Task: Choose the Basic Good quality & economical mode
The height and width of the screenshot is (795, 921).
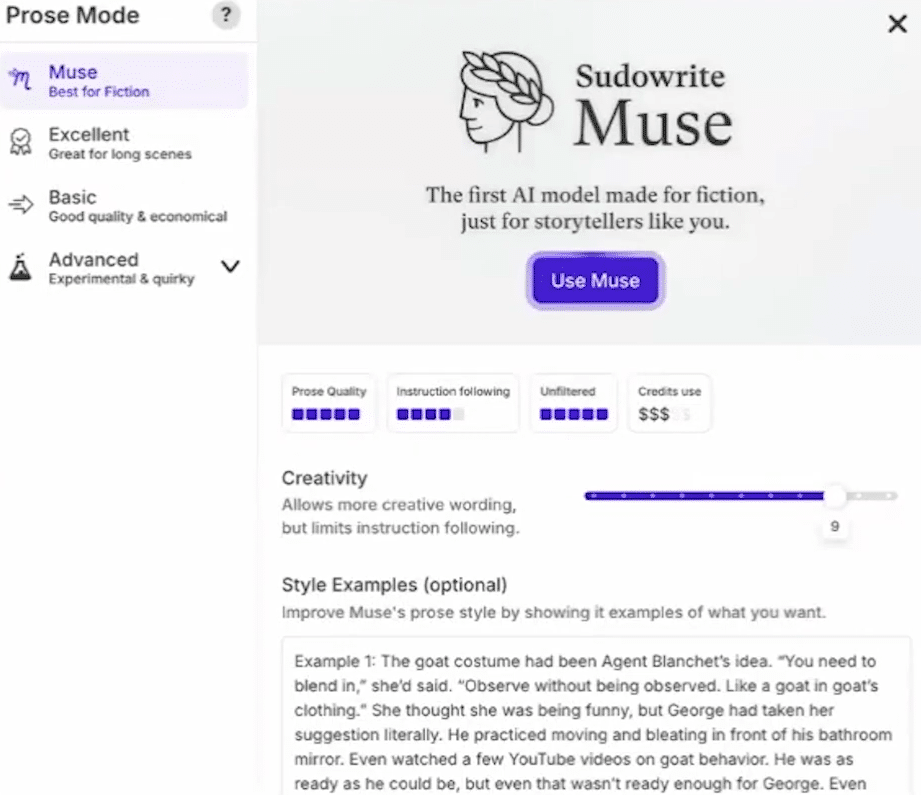Action: tap(124, 206)
